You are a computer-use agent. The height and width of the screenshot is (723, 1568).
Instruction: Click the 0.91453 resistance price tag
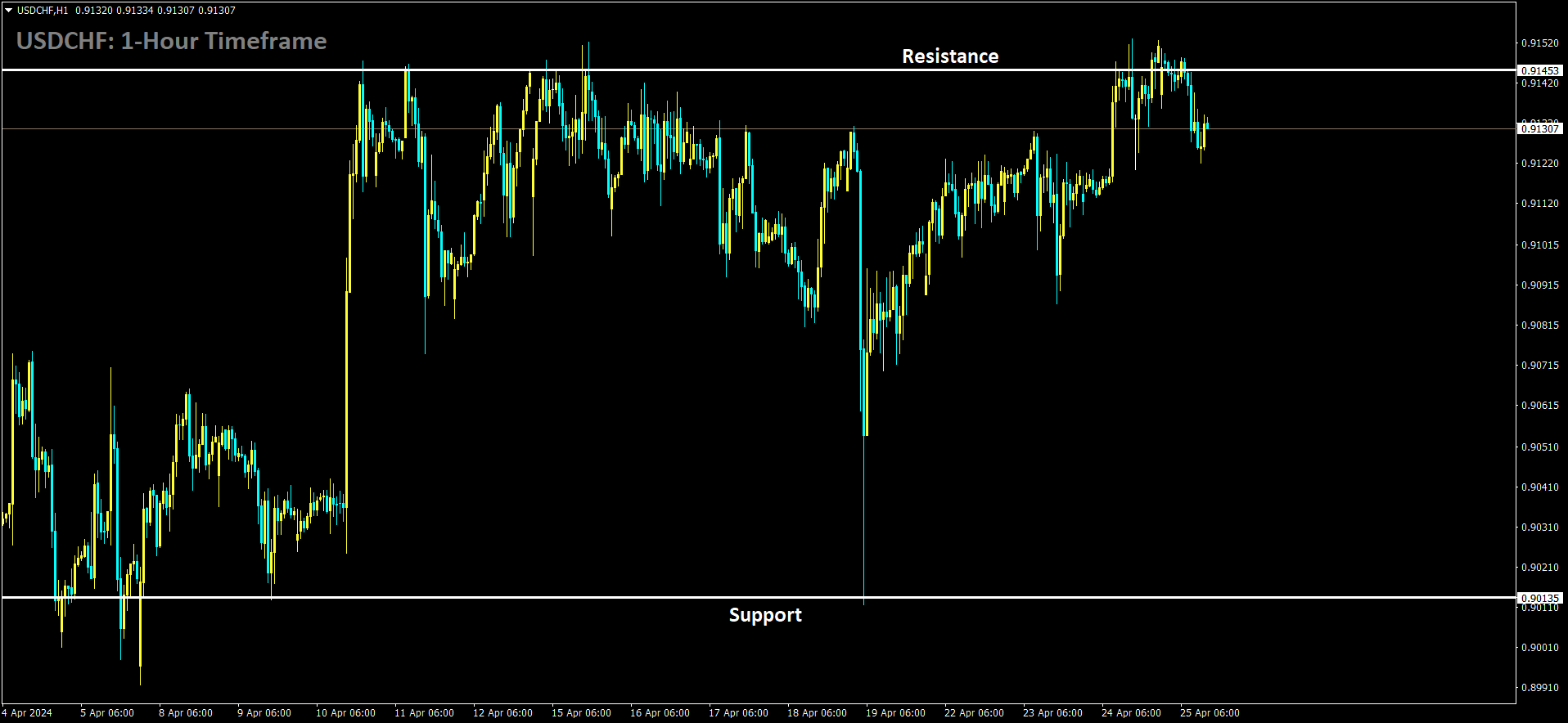pyautogui.click(x=1540, y=71)
